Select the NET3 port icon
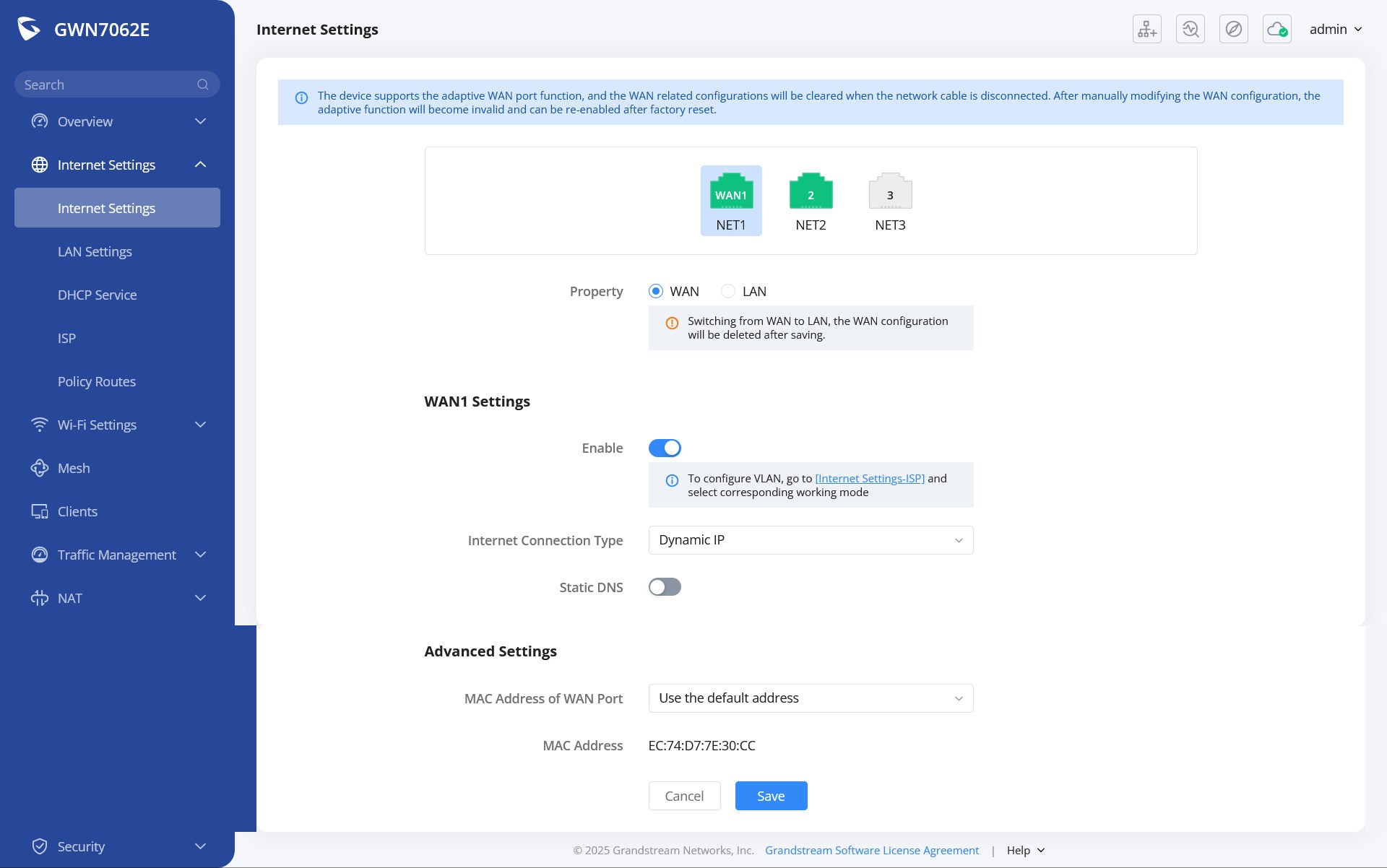1387x868 pixels. tap(890, 193)
